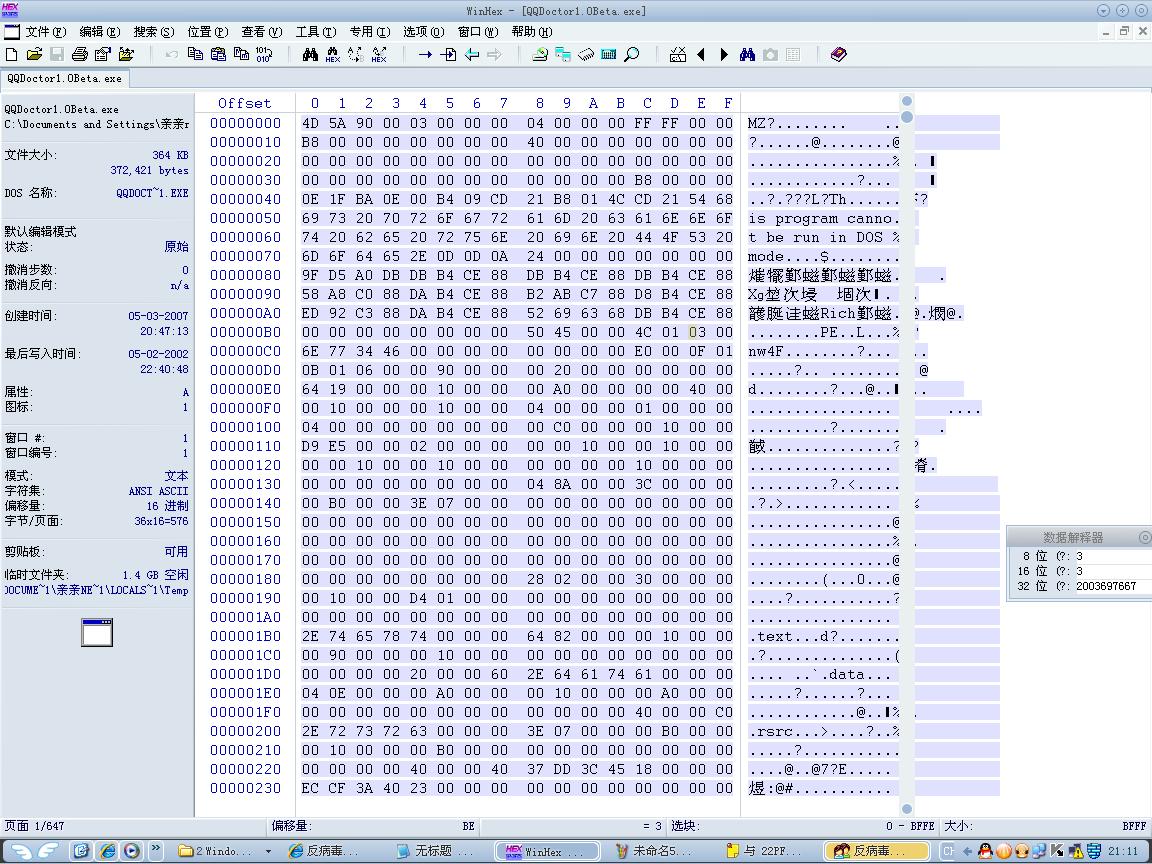Click the 101/010 Modify Data icon
The image size is (1152, 864).
[x=264, y=54]
